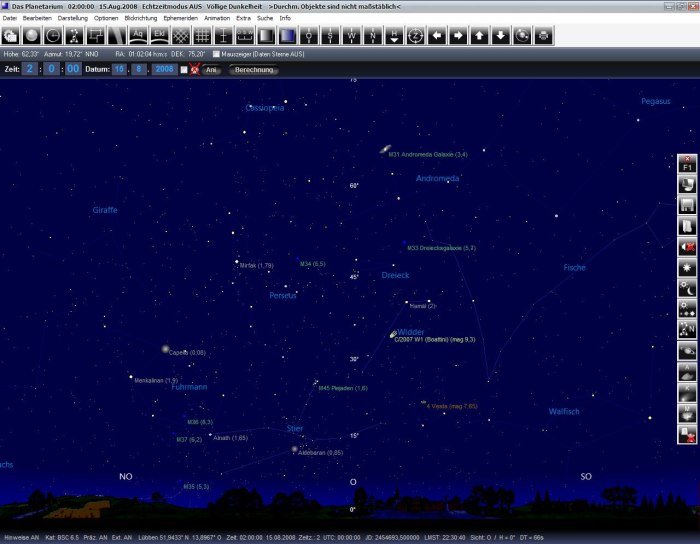Click the Ekl ecliptic toolbar icon
Screen dimensions: 700x544
click(160, 36)
